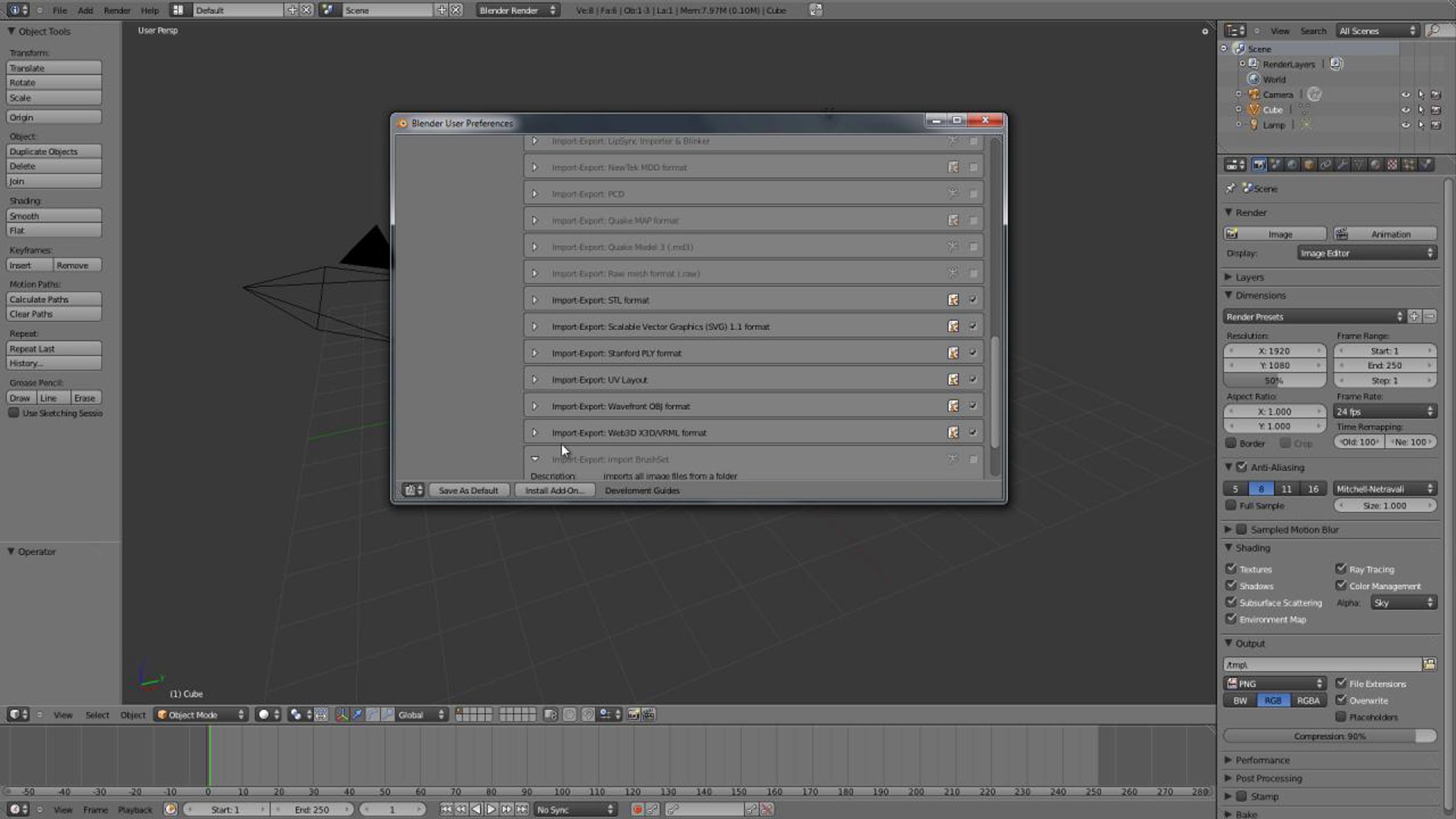
Task: Jump to the last frame in timeline
Action: point(522,809)
